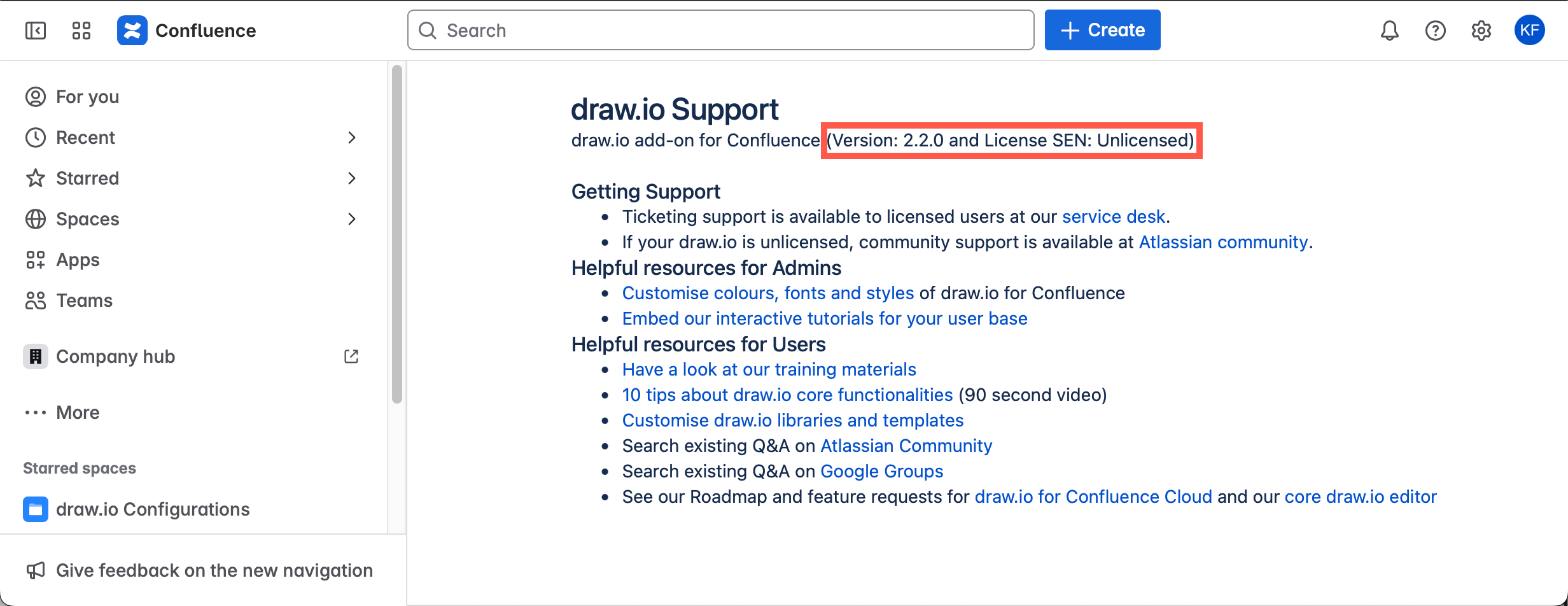The height and width of the screenshot is (606, 1568).
Task: Expand the Starred section chevron
Action: point(352,178)
